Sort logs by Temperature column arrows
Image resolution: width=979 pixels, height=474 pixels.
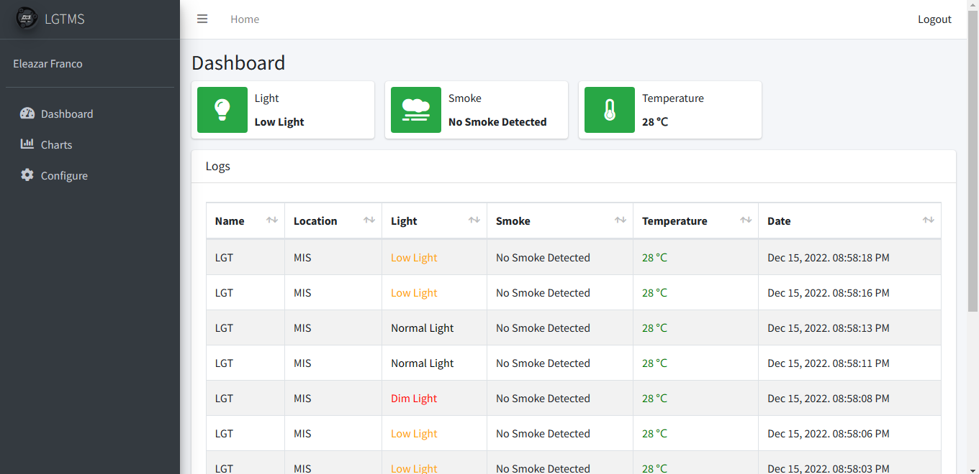pos(745,220)
